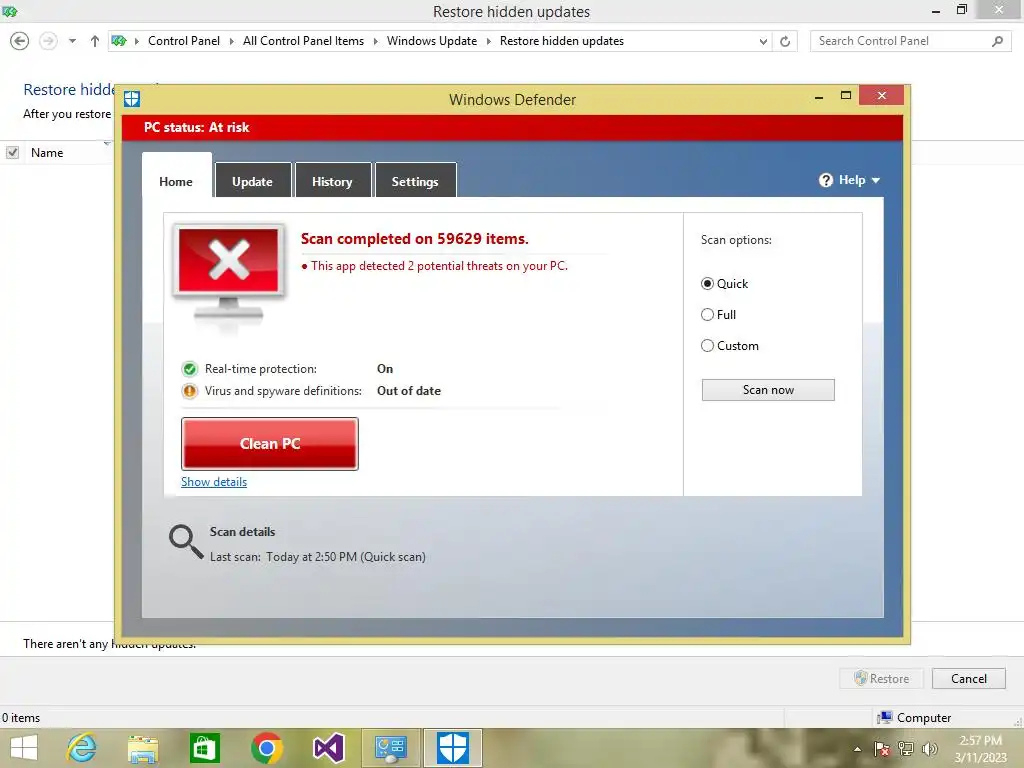Click the Scan now button
The image size is (1024, 768).
tap(768, 390)
